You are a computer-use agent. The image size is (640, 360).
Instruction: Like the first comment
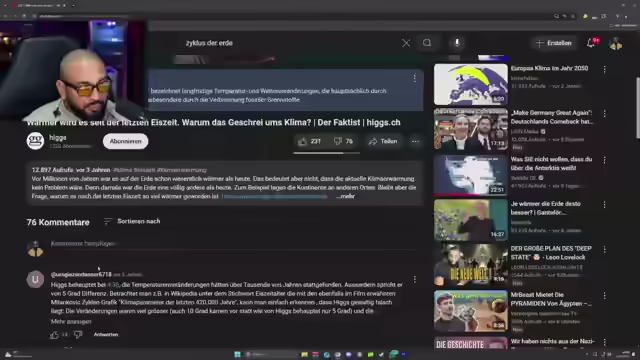point(54,335)
